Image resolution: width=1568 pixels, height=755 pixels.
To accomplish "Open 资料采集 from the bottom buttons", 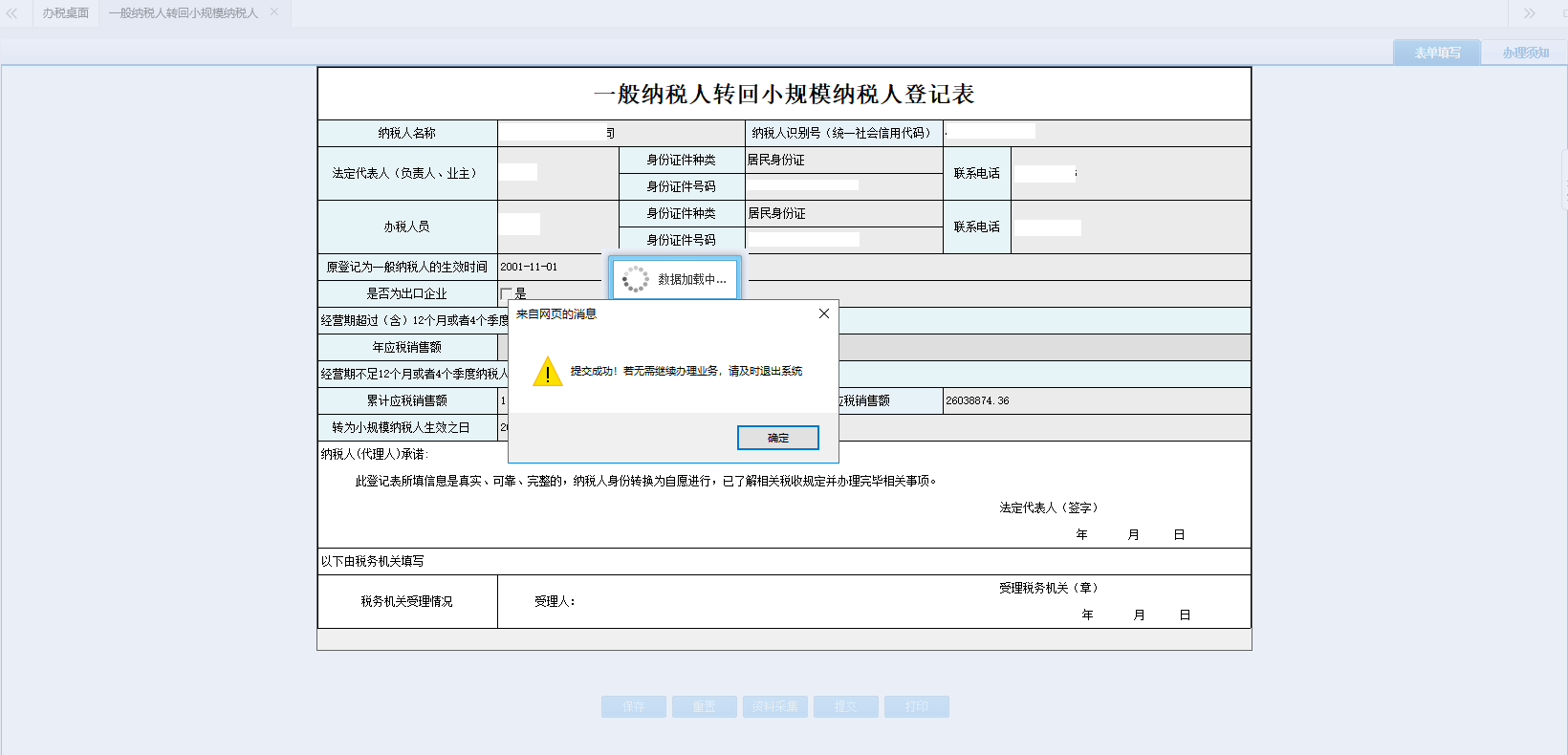I will [774, 706].
